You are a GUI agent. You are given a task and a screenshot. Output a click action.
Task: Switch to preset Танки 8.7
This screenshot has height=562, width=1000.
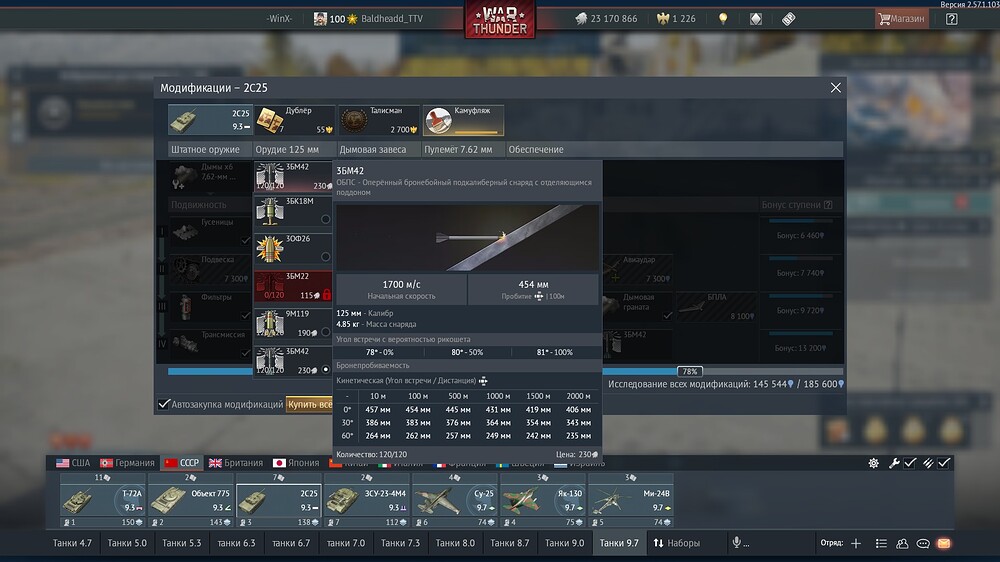pyautogui.click(x=510, y=543)
